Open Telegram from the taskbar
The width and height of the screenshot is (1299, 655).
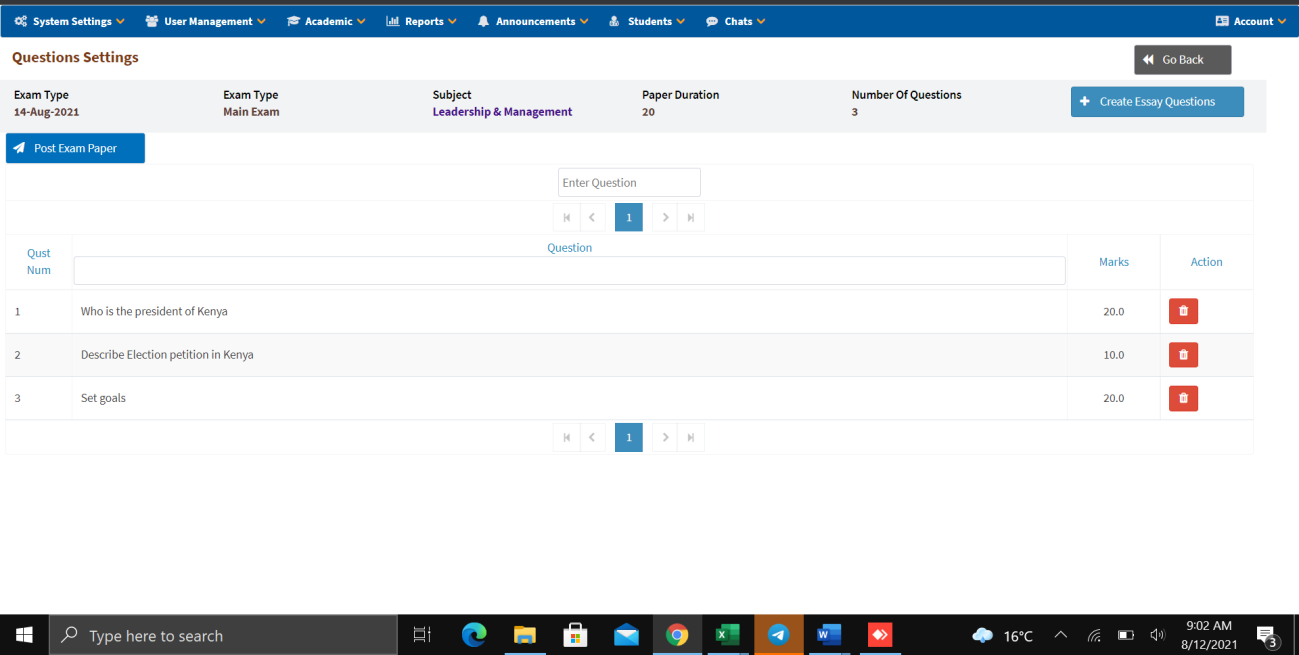tap(778, 635)
